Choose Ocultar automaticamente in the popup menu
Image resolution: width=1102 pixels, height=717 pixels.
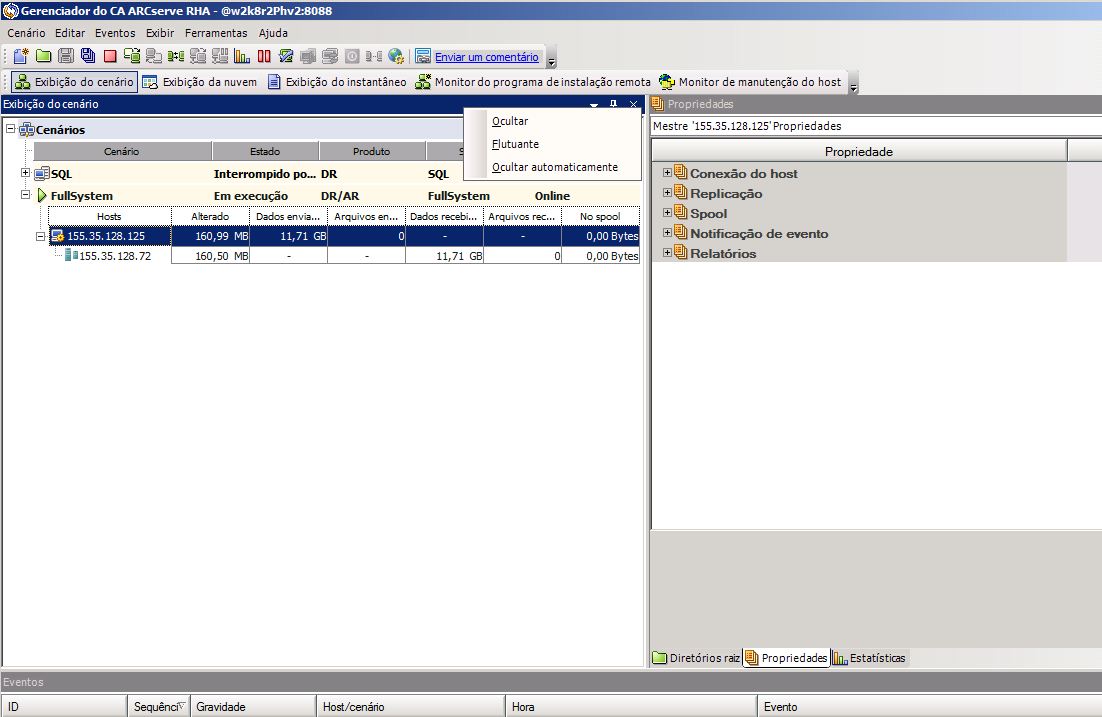(555, 167)
